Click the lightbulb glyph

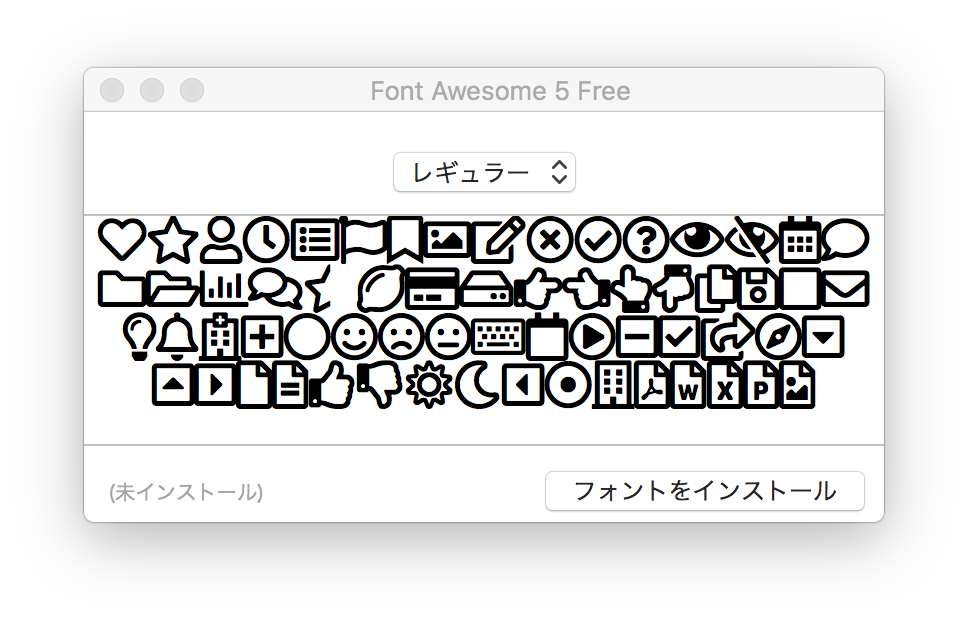pos(138,337)
